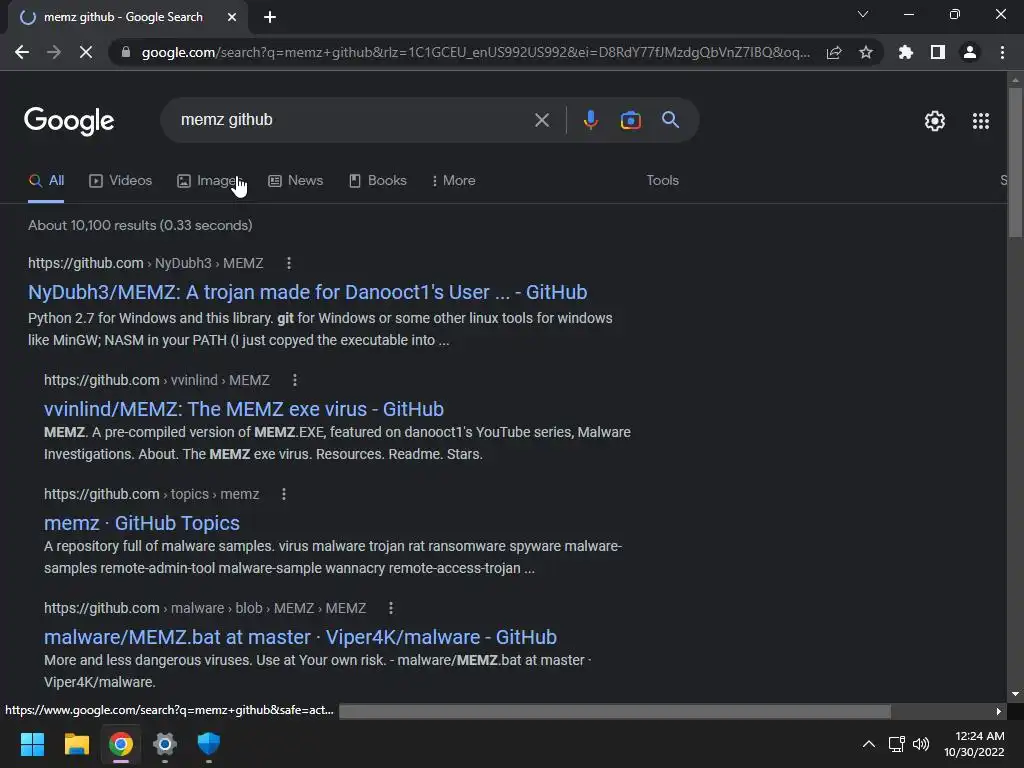Open options for NyDubh3 result
The height and width of the screenshot is (768, 1024).
289,263
